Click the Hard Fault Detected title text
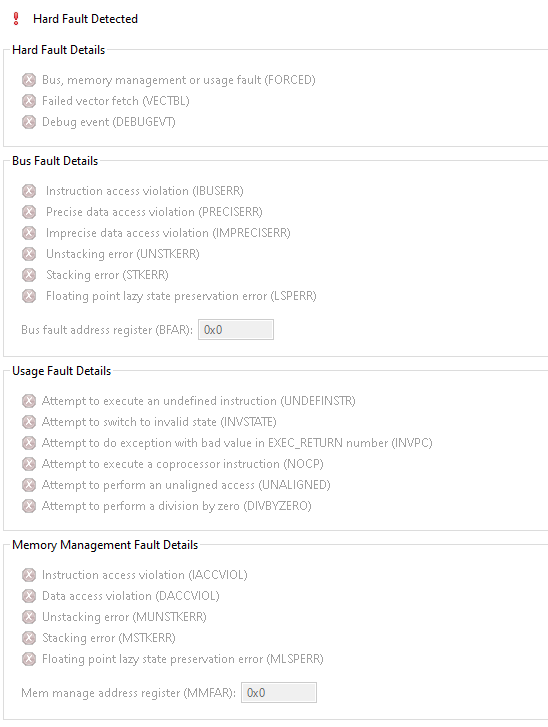This screenshot has width=548, height=727. pyautogui.click(x=85, y=19)
